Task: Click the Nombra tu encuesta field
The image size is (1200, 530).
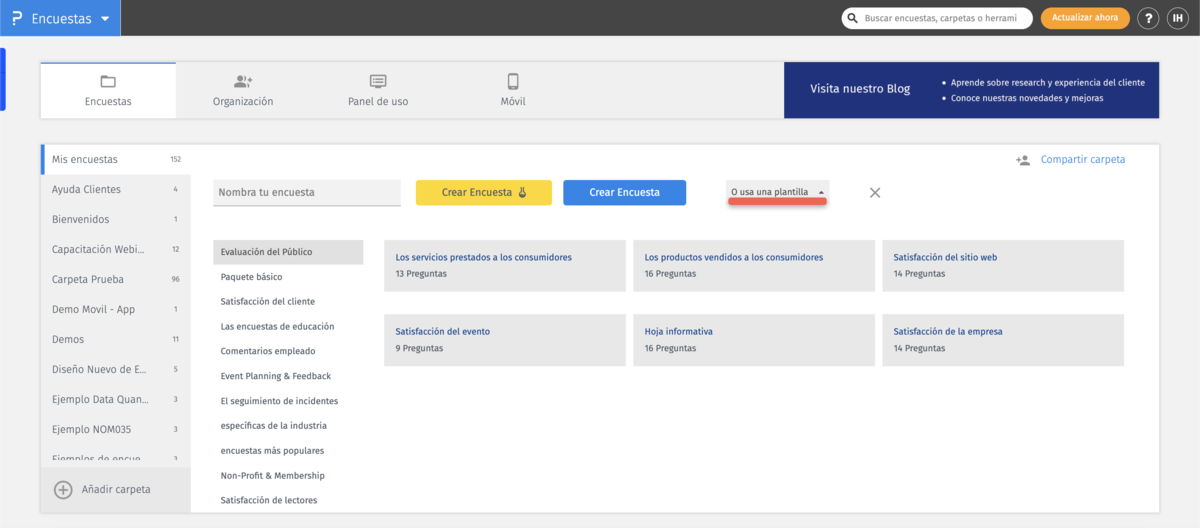Action: click(x=307, y=192)
